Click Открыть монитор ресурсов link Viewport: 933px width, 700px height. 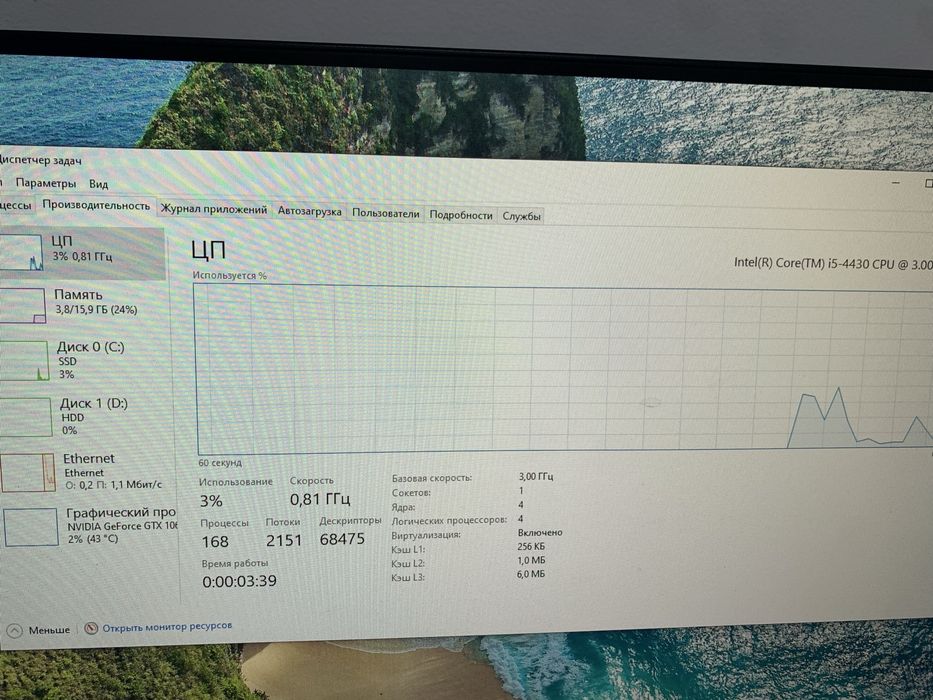(167, 626)
